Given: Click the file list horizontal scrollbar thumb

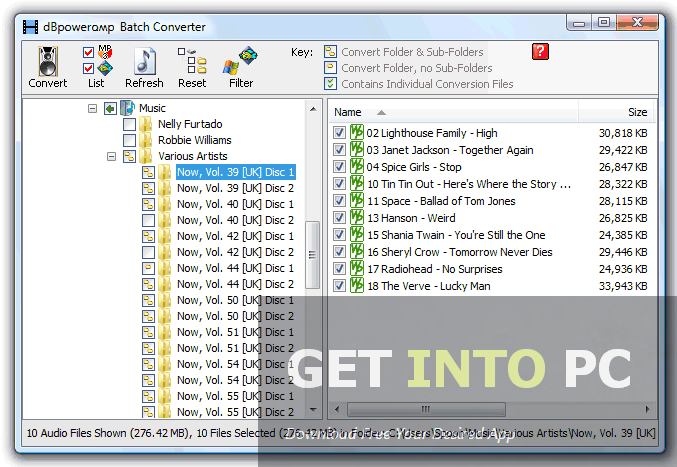Looking at the screenshot, I should (426, 409).
